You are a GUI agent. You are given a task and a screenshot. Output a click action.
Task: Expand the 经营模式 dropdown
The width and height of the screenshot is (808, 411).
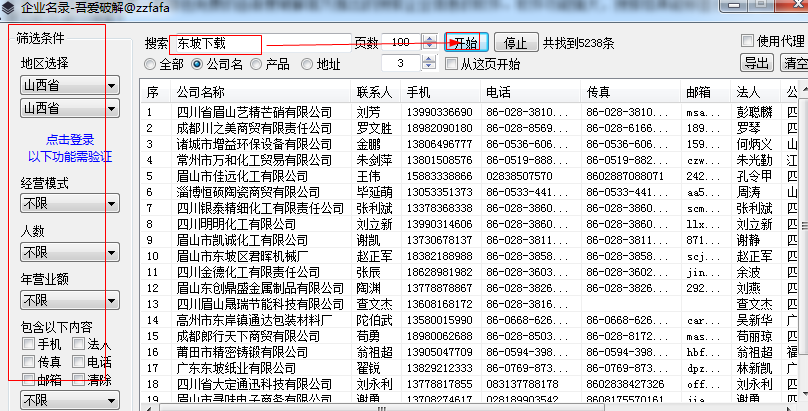pos(70,203)
